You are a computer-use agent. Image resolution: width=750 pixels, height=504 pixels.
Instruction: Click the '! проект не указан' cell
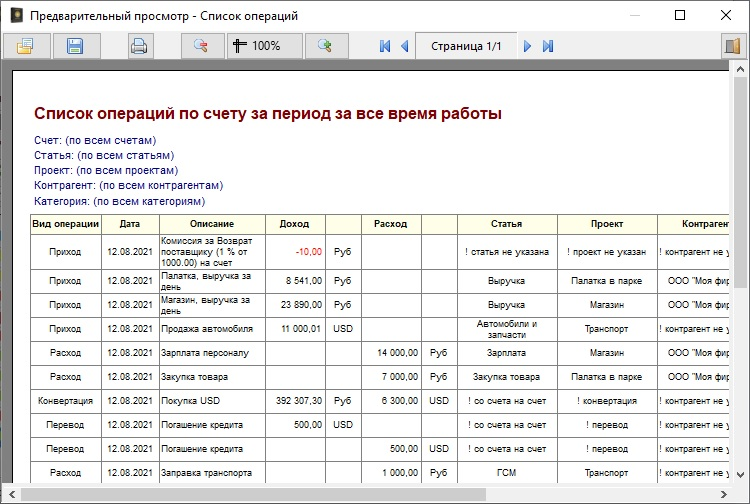[607, 252]
